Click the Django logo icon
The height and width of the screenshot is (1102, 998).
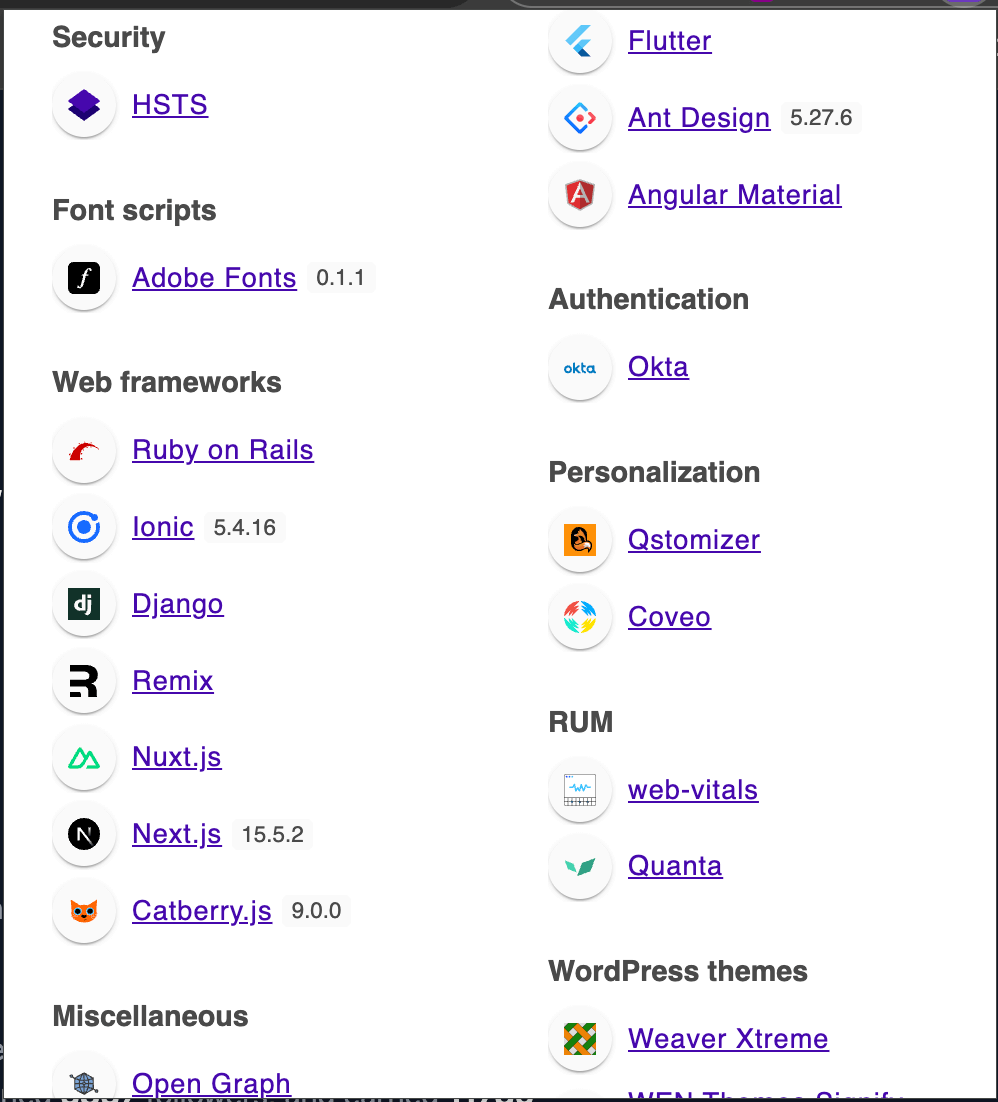tap(84, 604)
